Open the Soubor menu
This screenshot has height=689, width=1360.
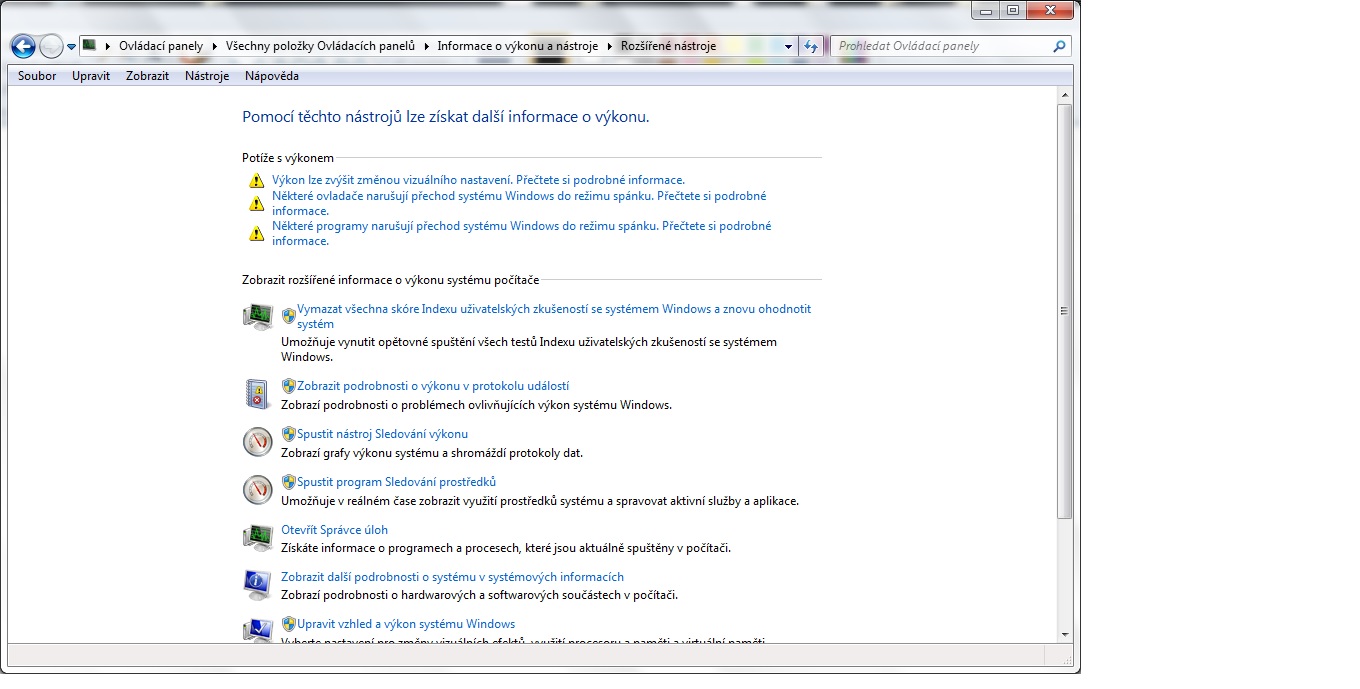(x=37, y=76)
